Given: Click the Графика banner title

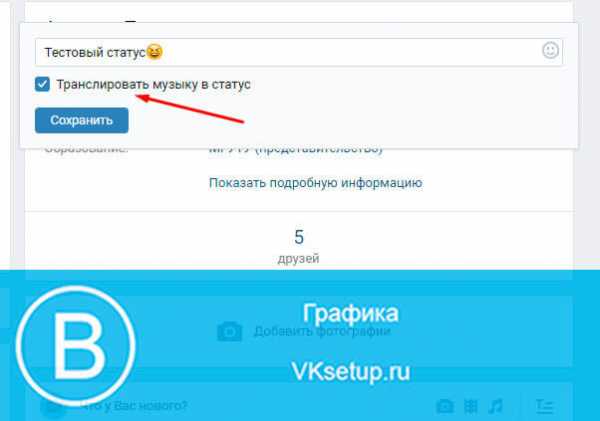Looking at the screenshot, I should click(x=351, y=313).
